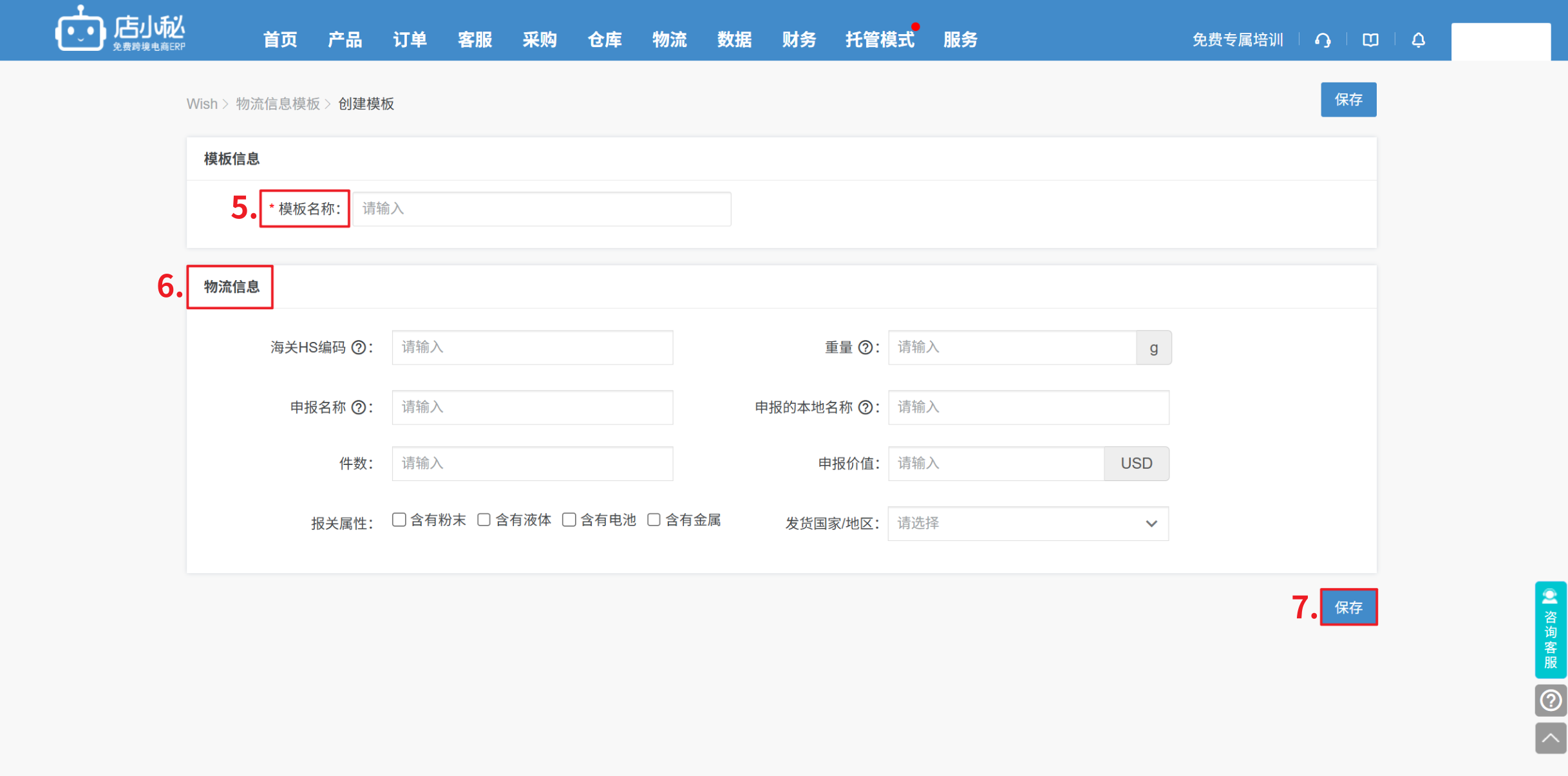Click the headset customer support icon
The height and width of the screenshot is (776, 1568).
pos(1323,40)
